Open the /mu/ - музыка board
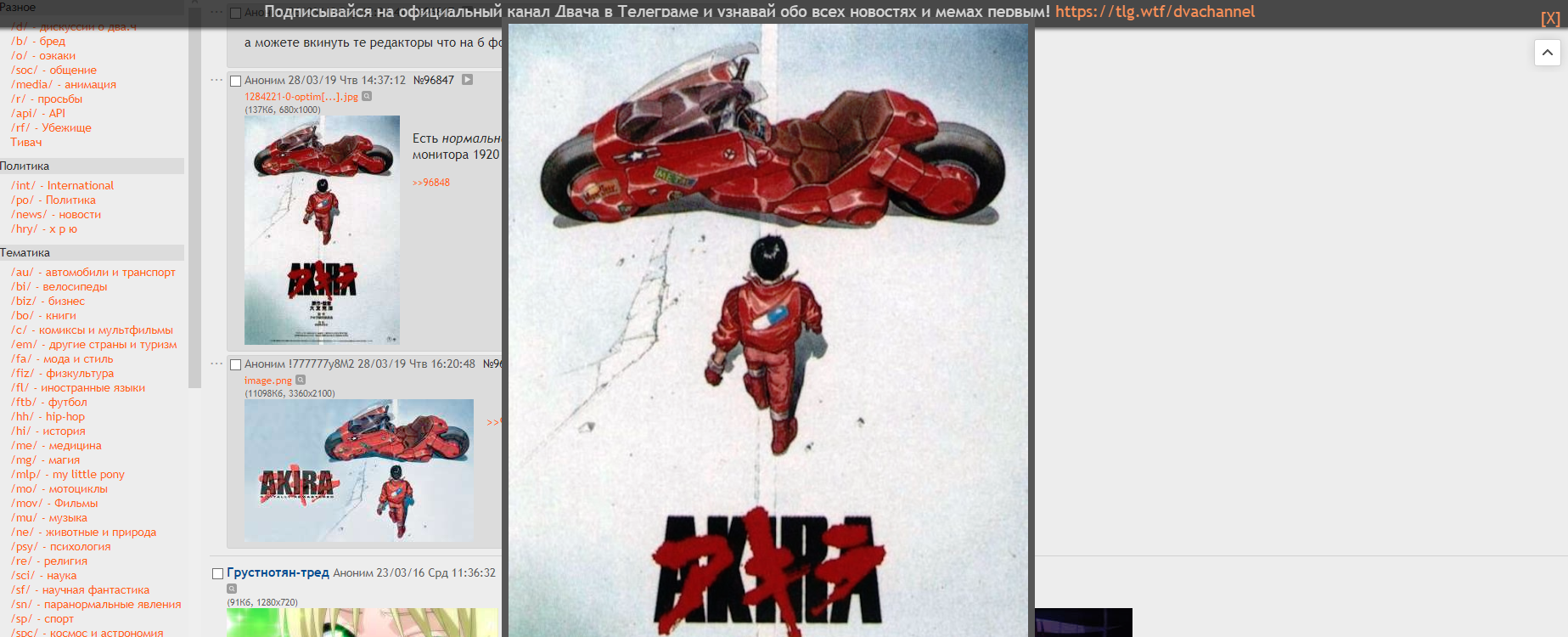This screenshot has height=637, width=1568. [x=49, y=517]
